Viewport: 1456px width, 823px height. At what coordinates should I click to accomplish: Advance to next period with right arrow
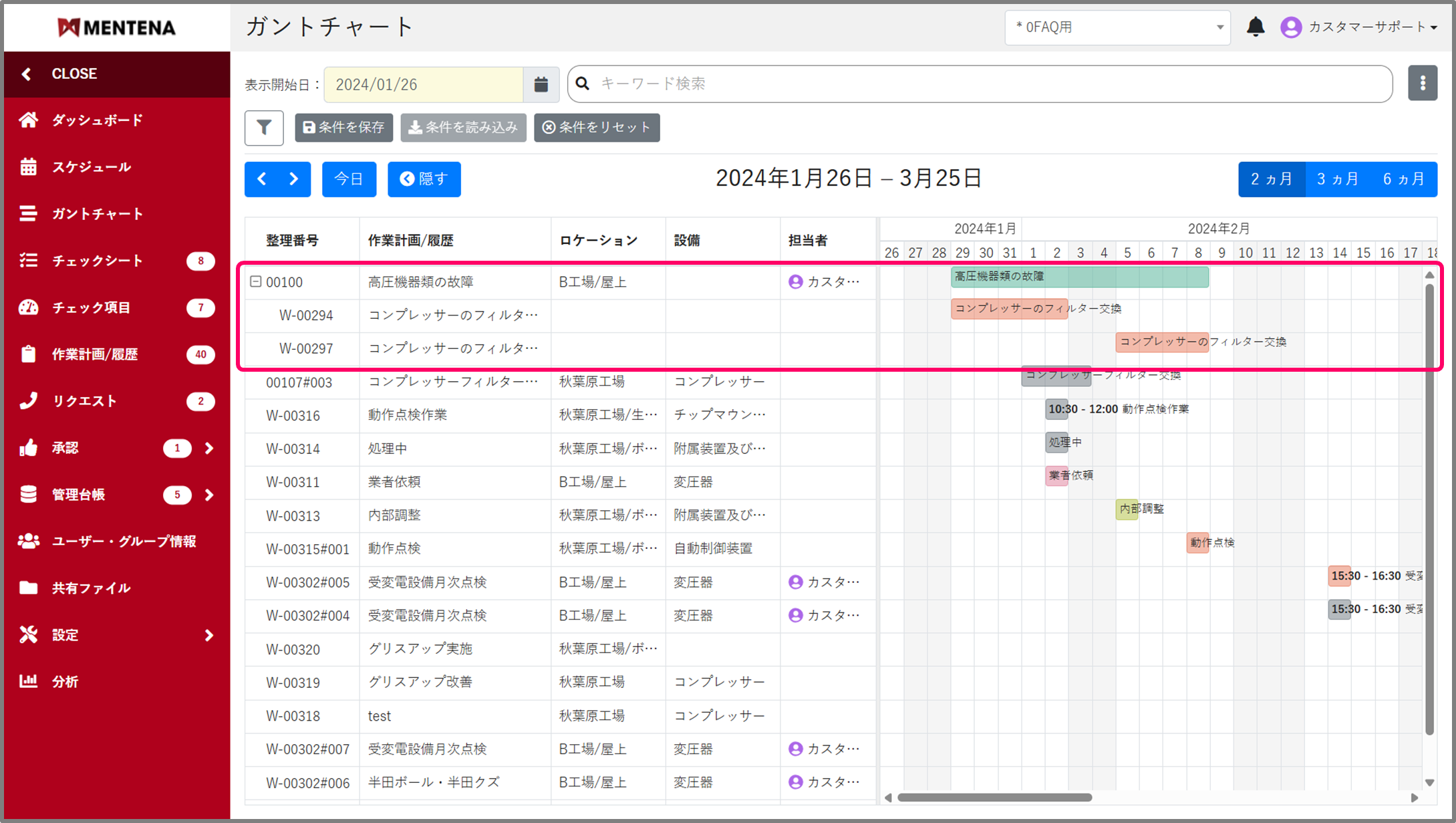point(294,179)
